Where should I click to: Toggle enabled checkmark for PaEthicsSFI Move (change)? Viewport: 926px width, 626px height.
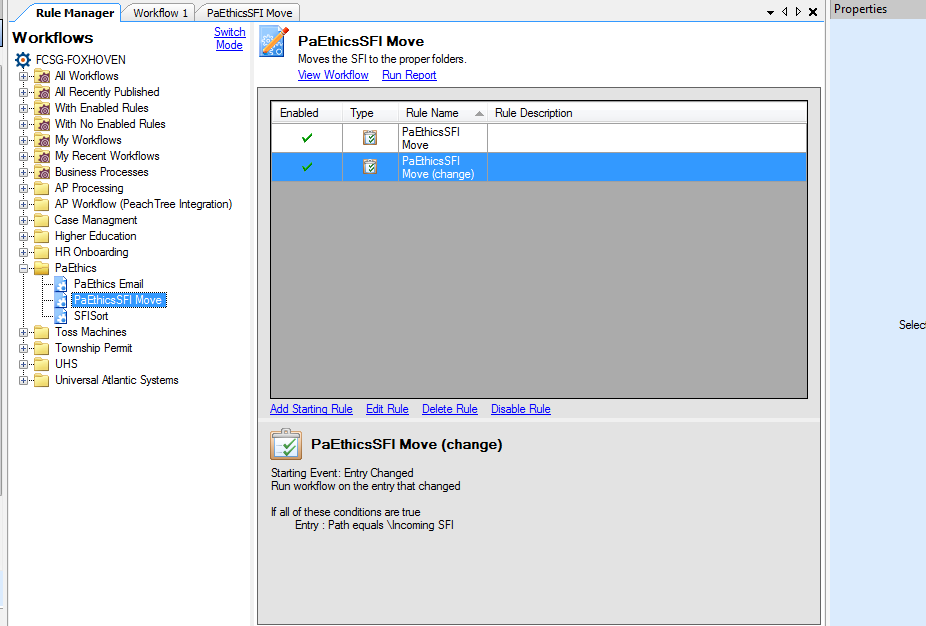tap(307, 167)
